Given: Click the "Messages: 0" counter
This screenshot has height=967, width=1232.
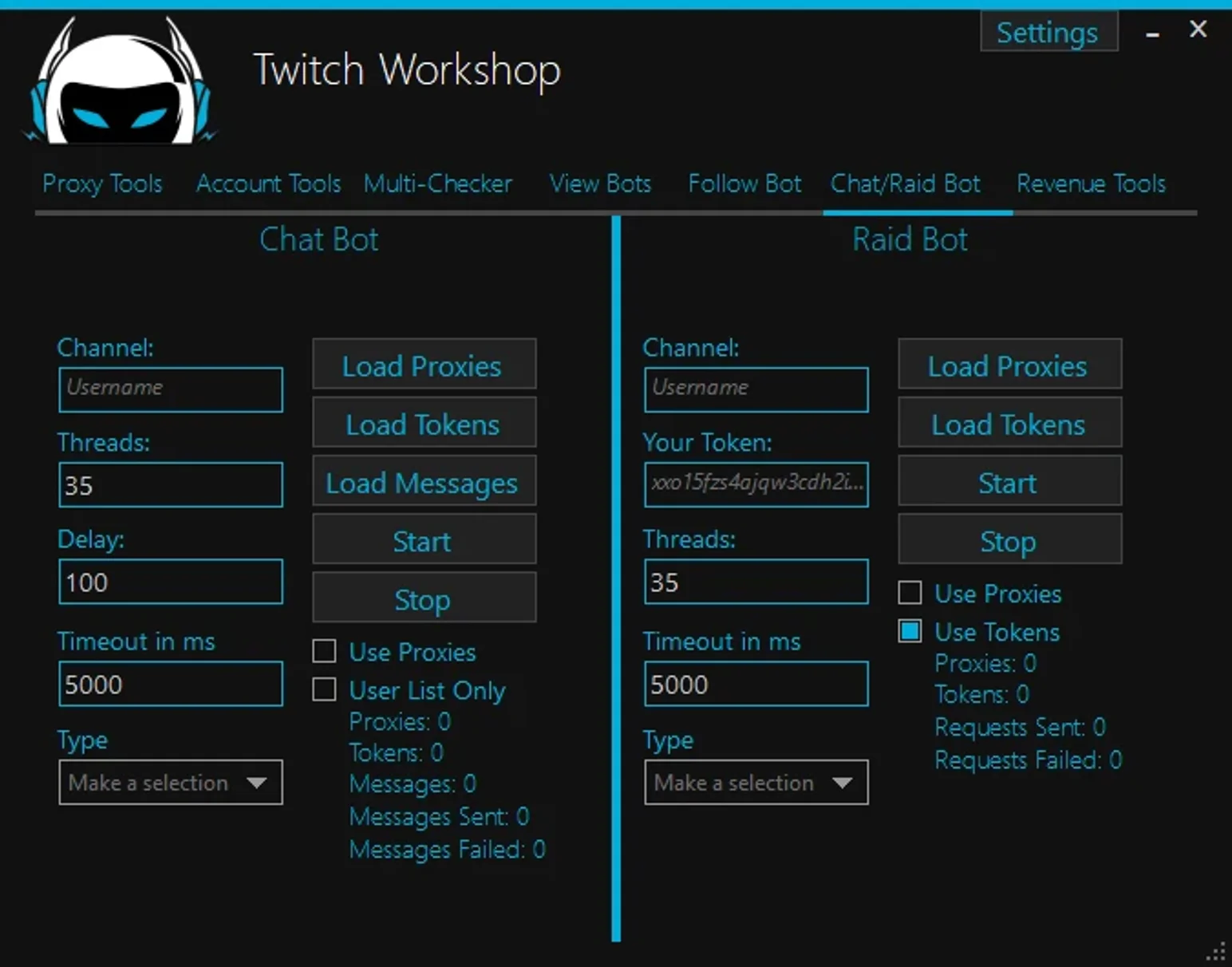Looking at the screenshot, I should click(413, 783).
